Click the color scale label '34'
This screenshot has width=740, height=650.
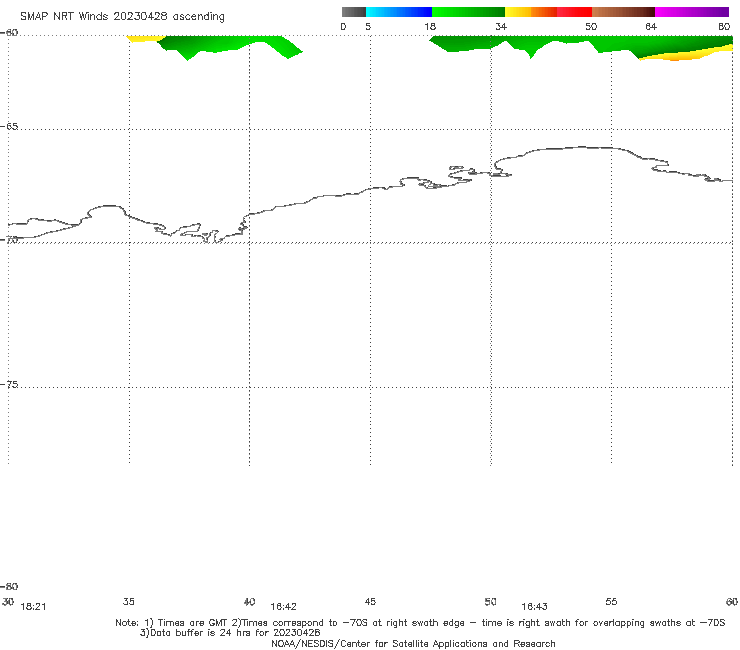point(501,27)
